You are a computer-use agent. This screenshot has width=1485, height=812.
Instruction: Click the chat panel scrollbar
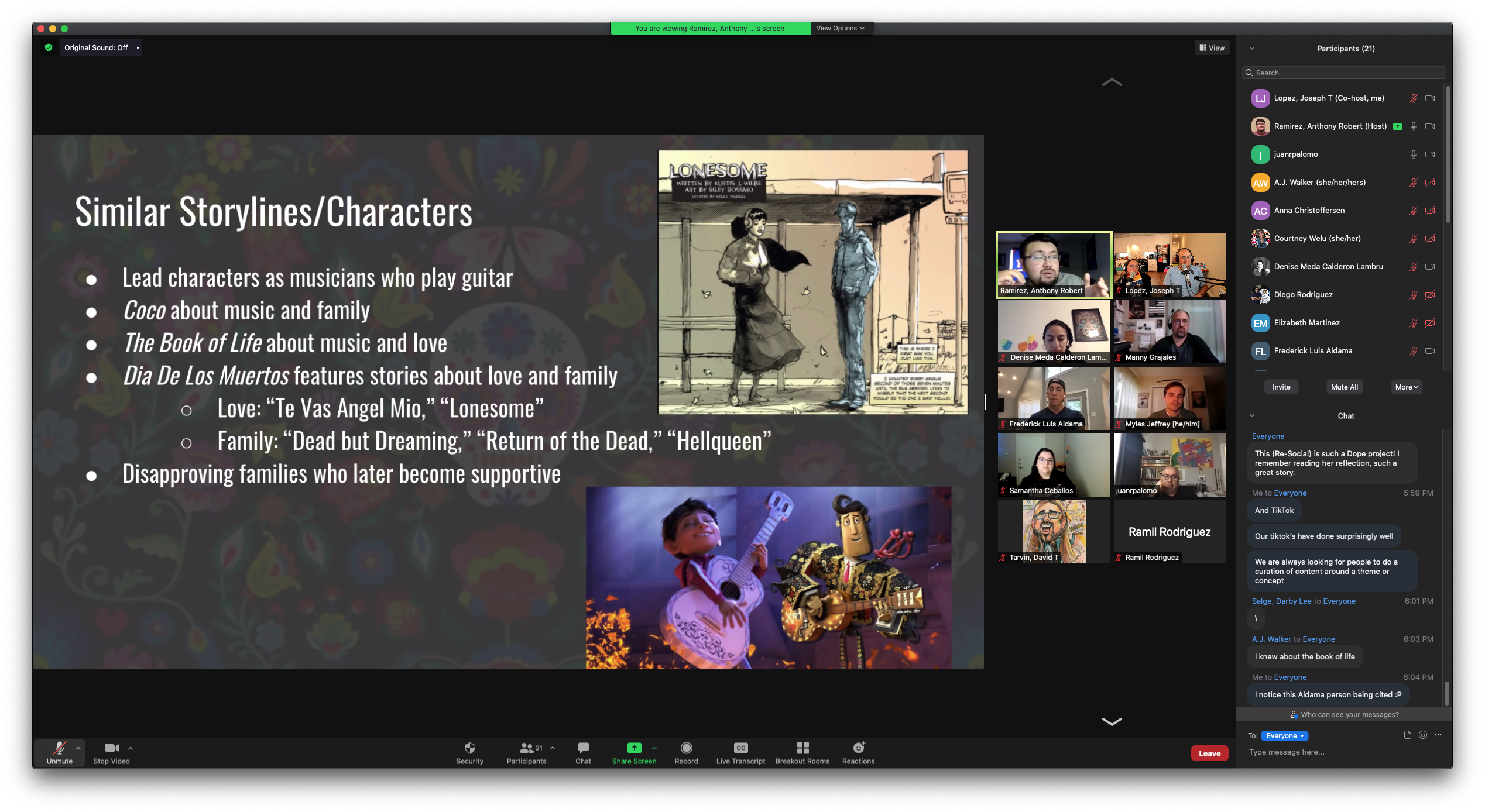point(1446,694)
